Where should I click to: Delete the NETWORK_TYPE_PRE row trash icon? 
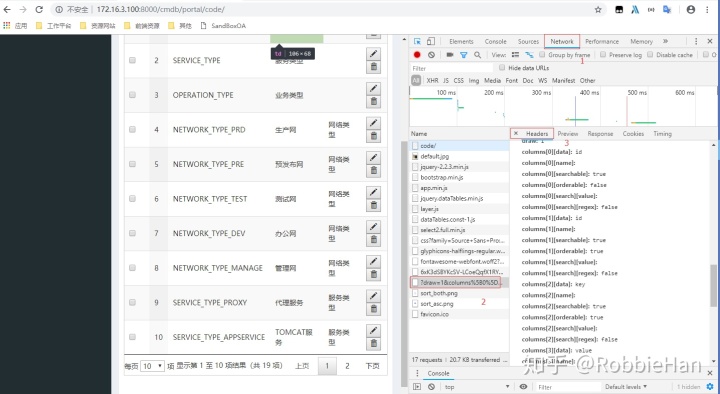373,170
